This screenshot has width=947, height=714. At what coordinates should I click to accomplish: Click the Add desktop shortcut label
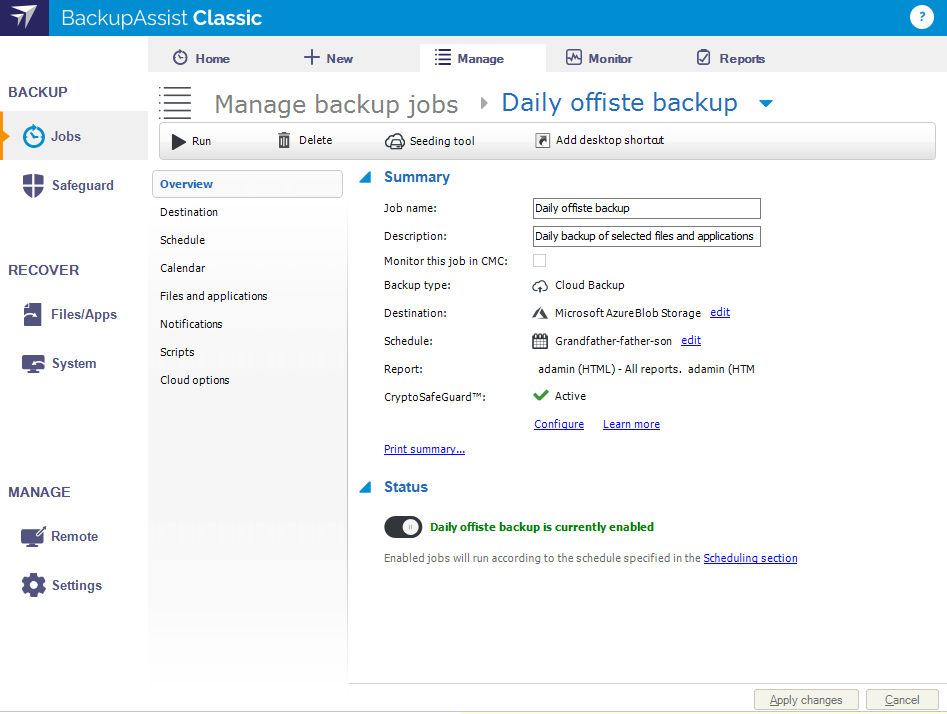coord(610,140)
